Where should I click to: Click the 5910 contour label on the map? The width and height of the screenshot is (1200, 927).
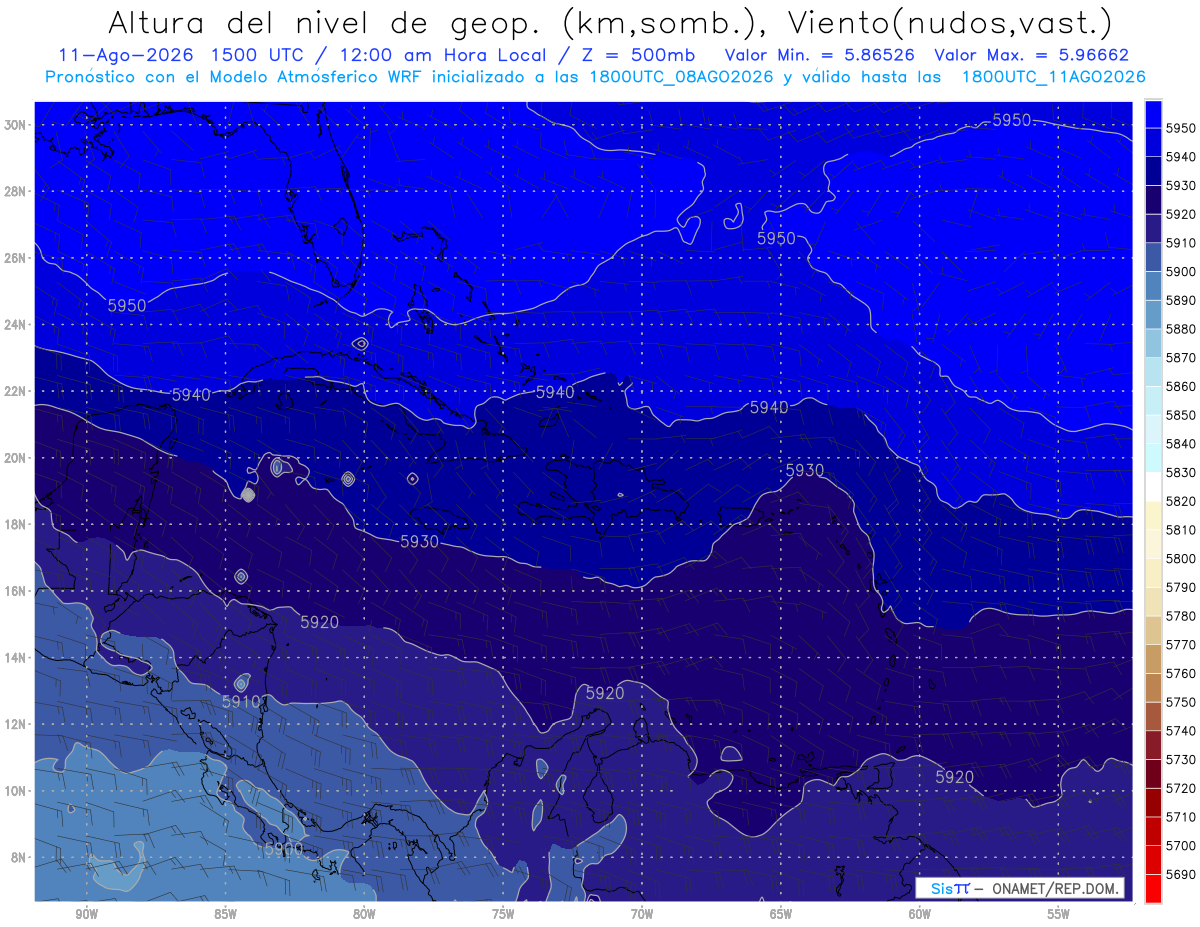point(241,702)
